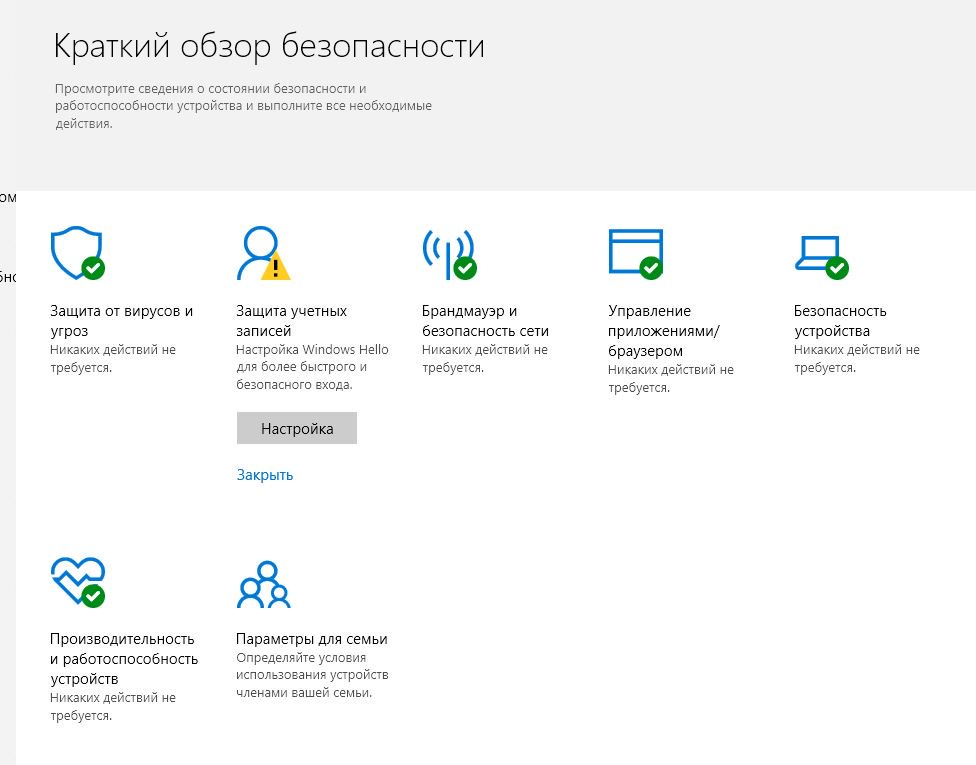Screen dimensions: 976x765
Task: Click the Краткий обзор безопасности heading
Action: tap(269, 46)
